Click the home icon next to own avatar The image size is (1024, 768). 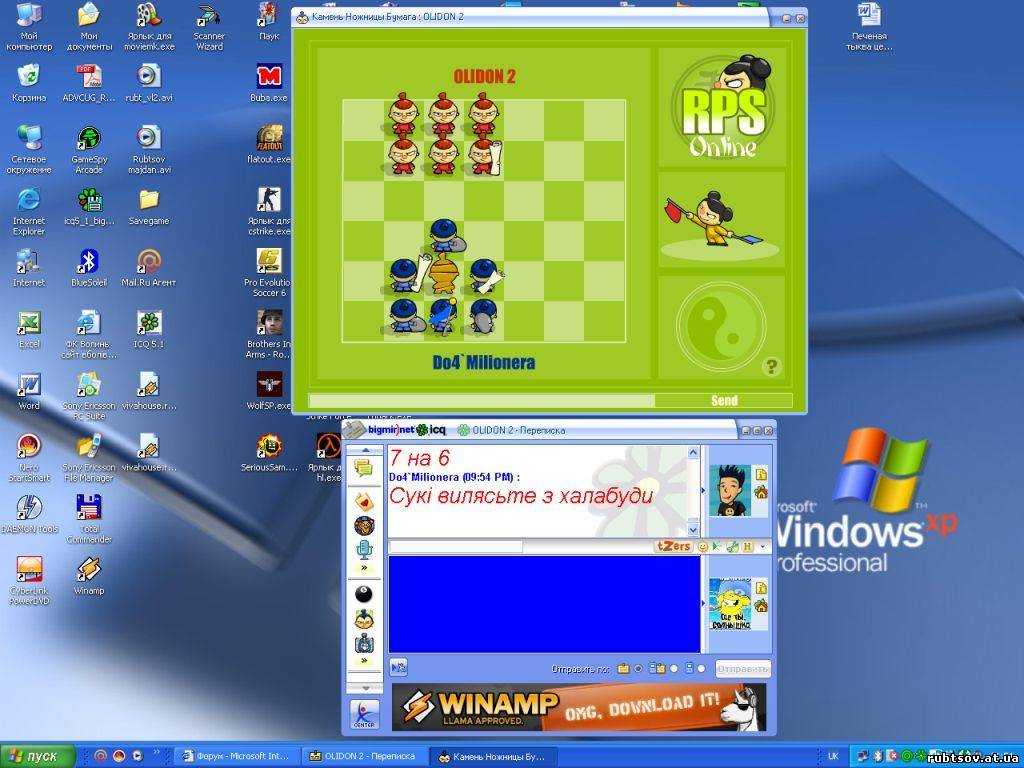point(761,606)
